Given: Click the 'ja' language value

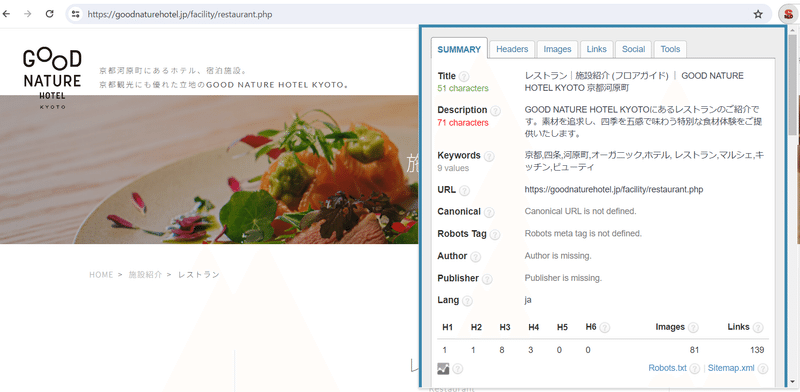Looking at the screenshot, I should tap(528, 300).
